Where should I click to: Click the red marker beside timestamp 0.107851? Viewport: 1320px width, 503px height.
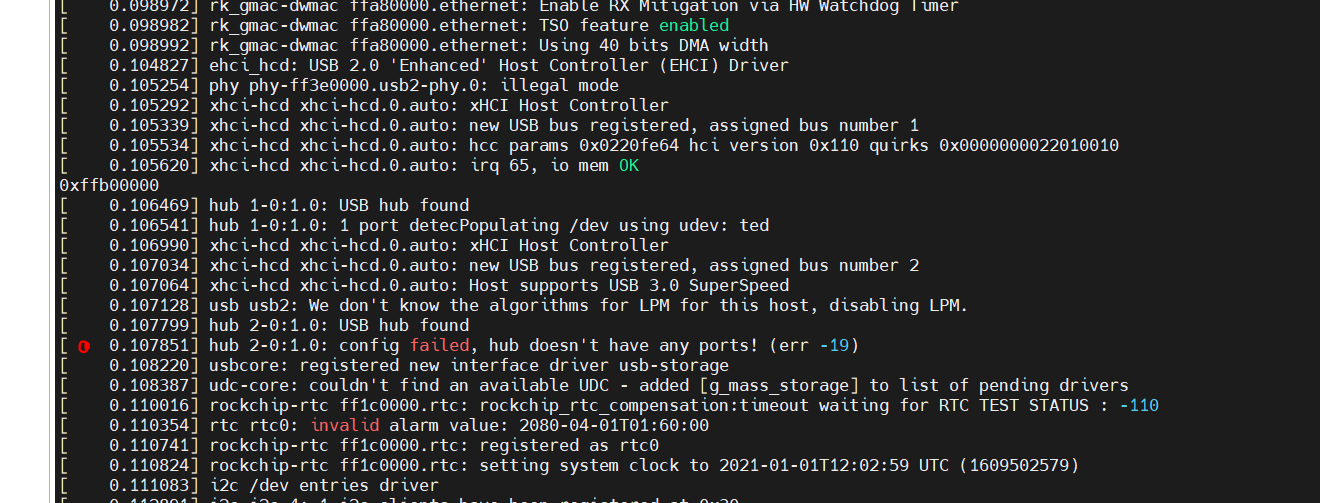coord(84,346)
